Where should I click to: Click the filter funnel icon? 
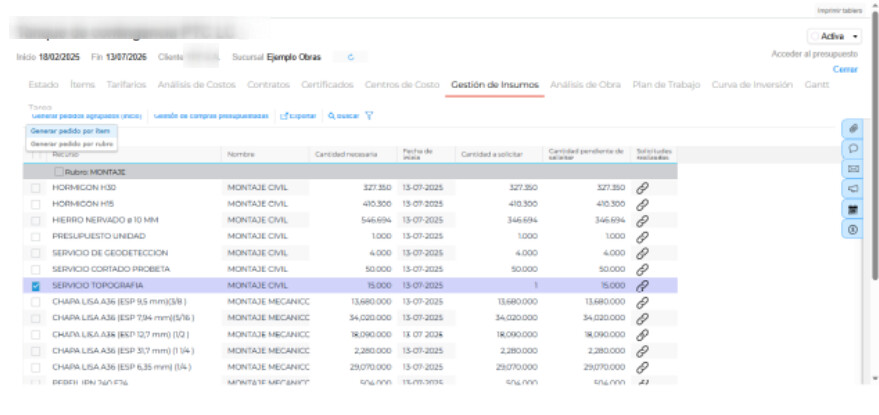(x=369, y=116)
